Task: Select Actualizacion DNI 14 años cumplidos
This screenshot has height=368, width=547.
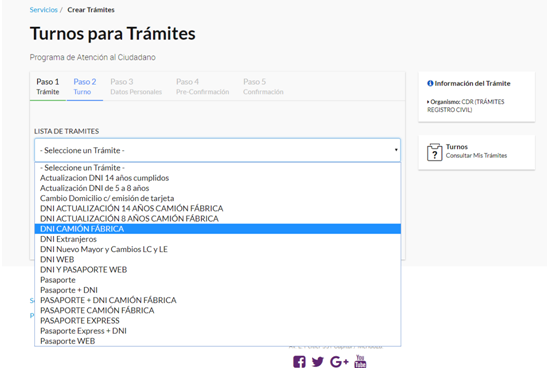Action: pyautogui.click(x=218, y=178)
